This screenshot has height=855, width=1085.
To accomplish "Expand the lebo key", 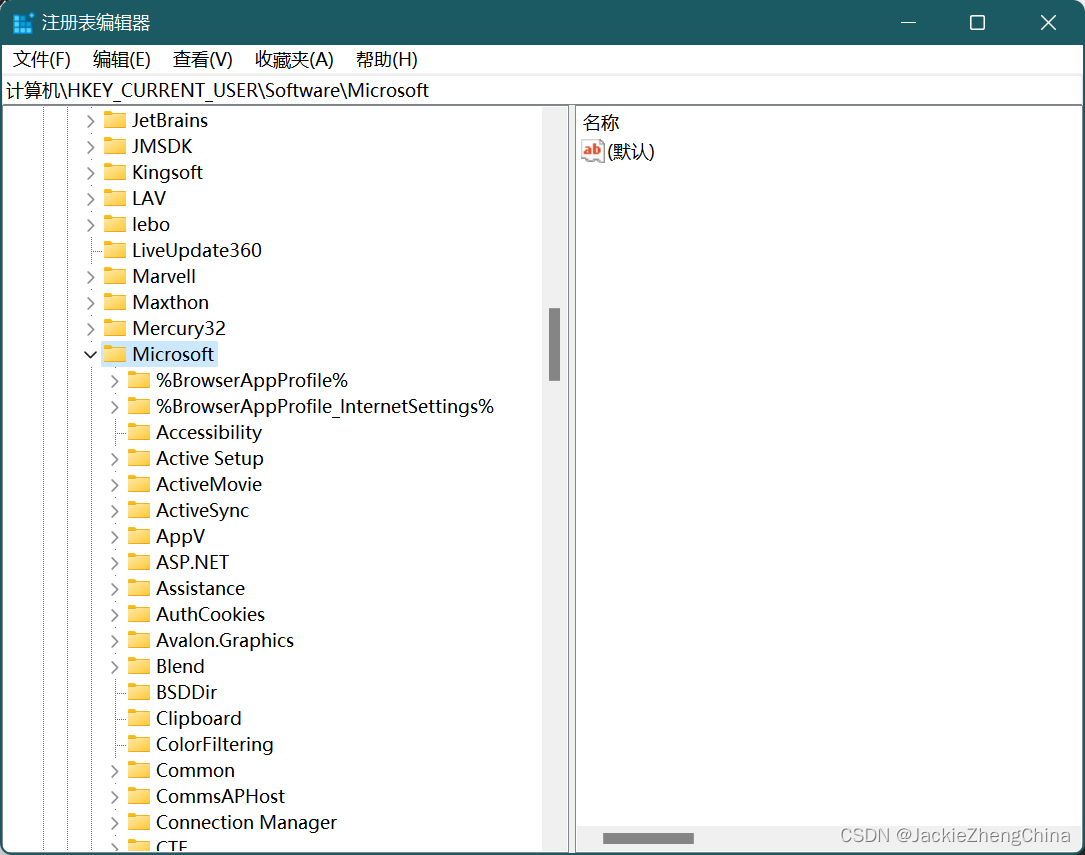I will click(x=91, y=225).
